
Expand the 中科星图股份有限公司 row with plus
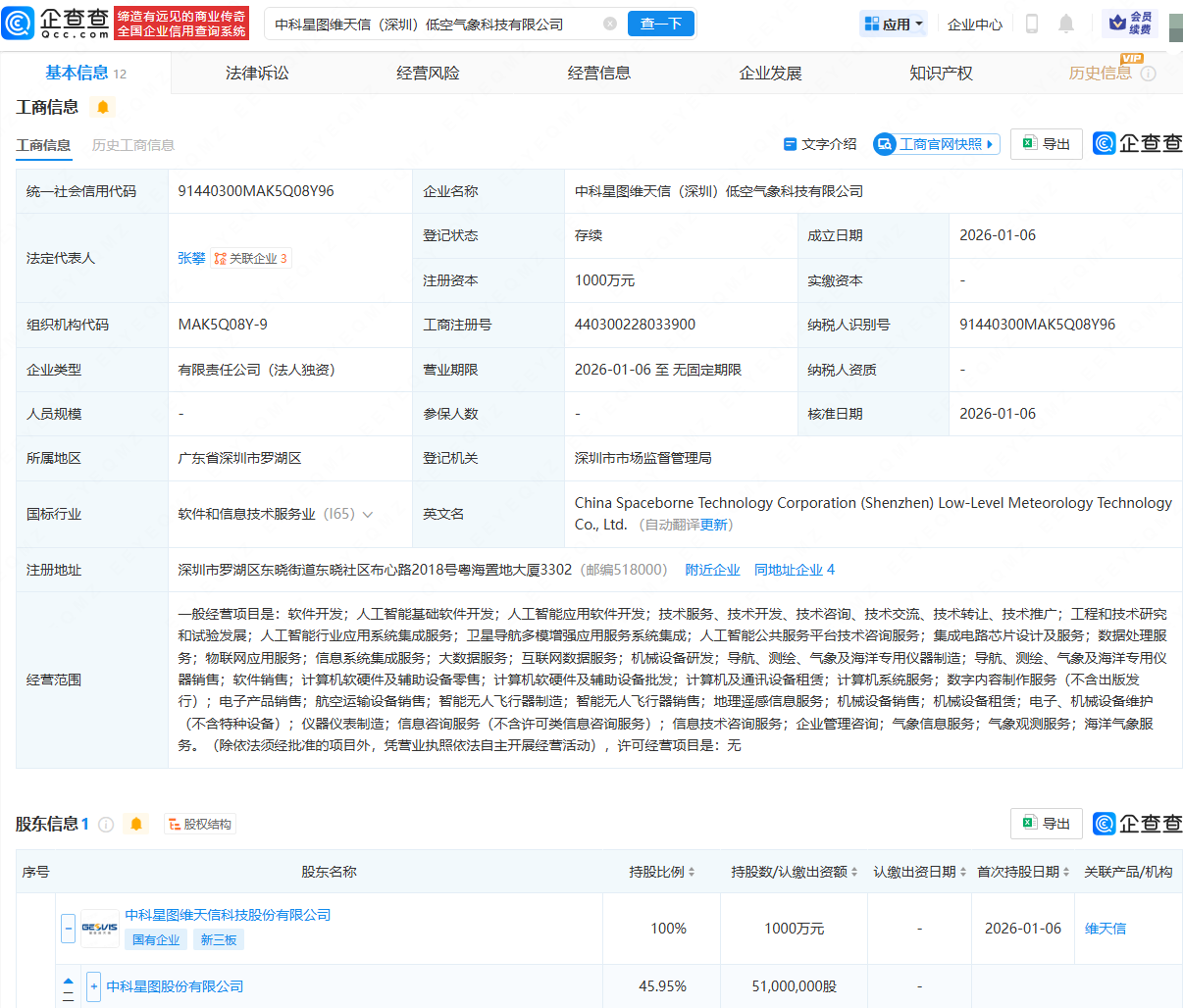click(x=93, y=986)
